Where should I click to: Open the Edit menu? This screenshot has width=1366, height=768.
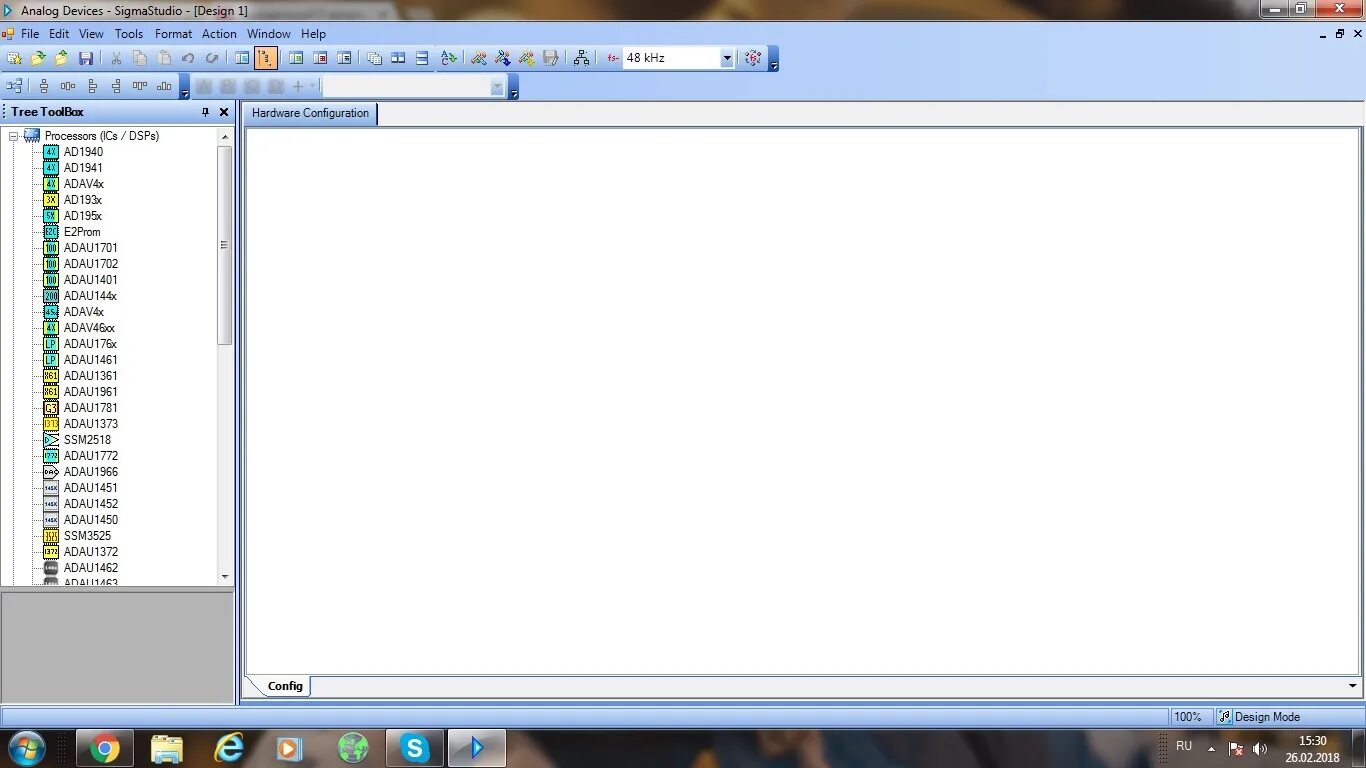59,34
